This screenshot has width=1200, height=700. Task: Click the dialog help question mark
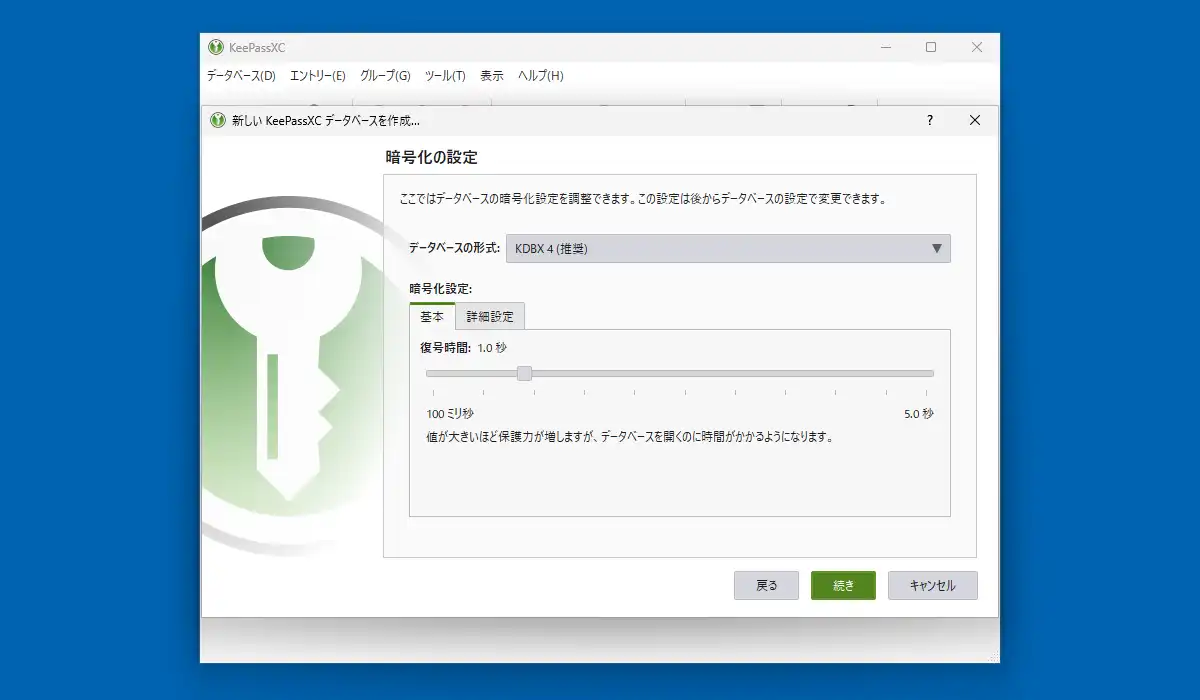coord(930,120)
